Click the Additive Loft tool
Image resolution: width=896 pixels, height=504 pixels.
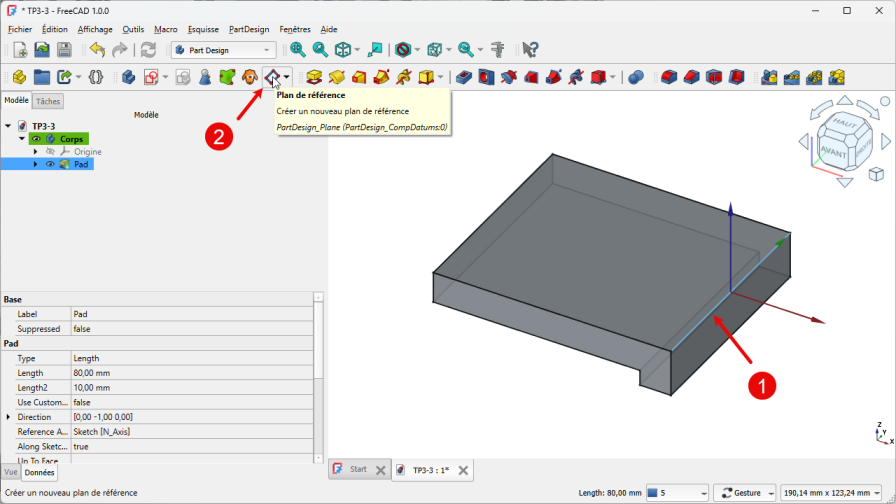point(359,77)
